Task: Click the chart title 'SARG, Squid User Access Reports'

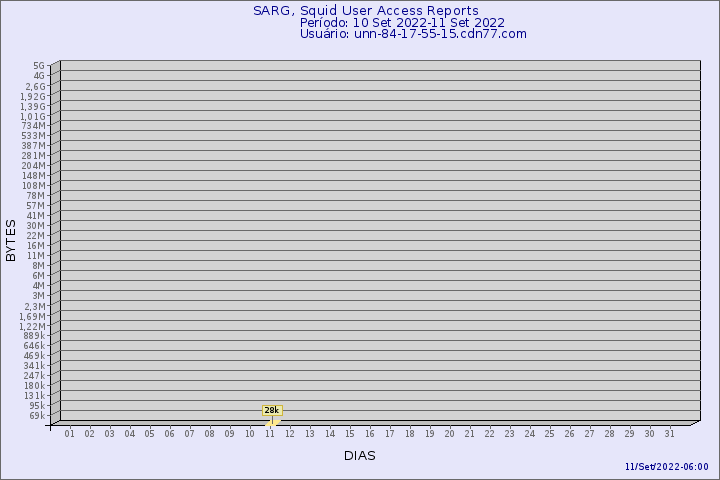Action: point(366,11)
